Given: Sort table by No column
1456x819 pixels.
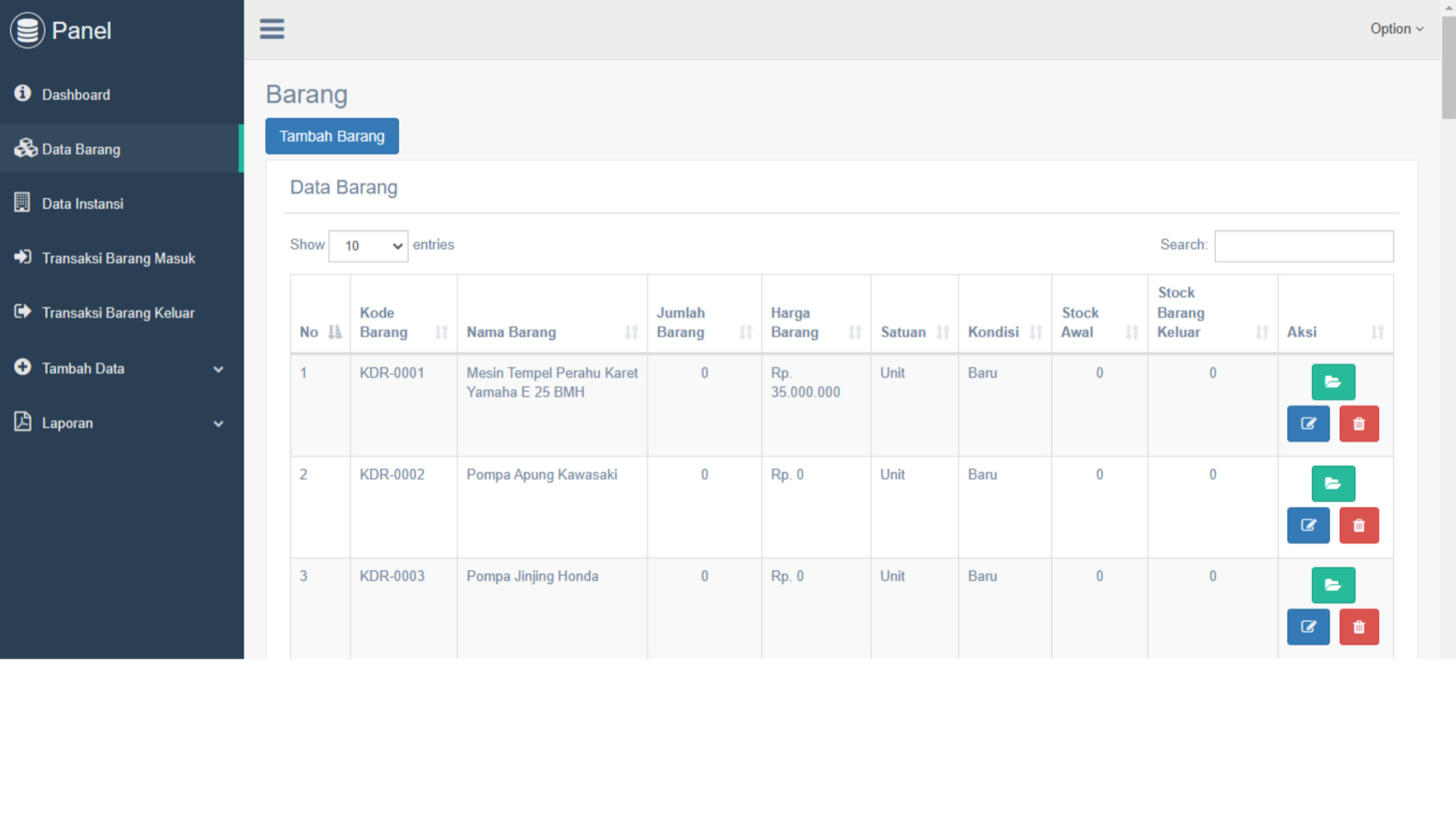Looking at the screenshot, I should click(320, 315).
